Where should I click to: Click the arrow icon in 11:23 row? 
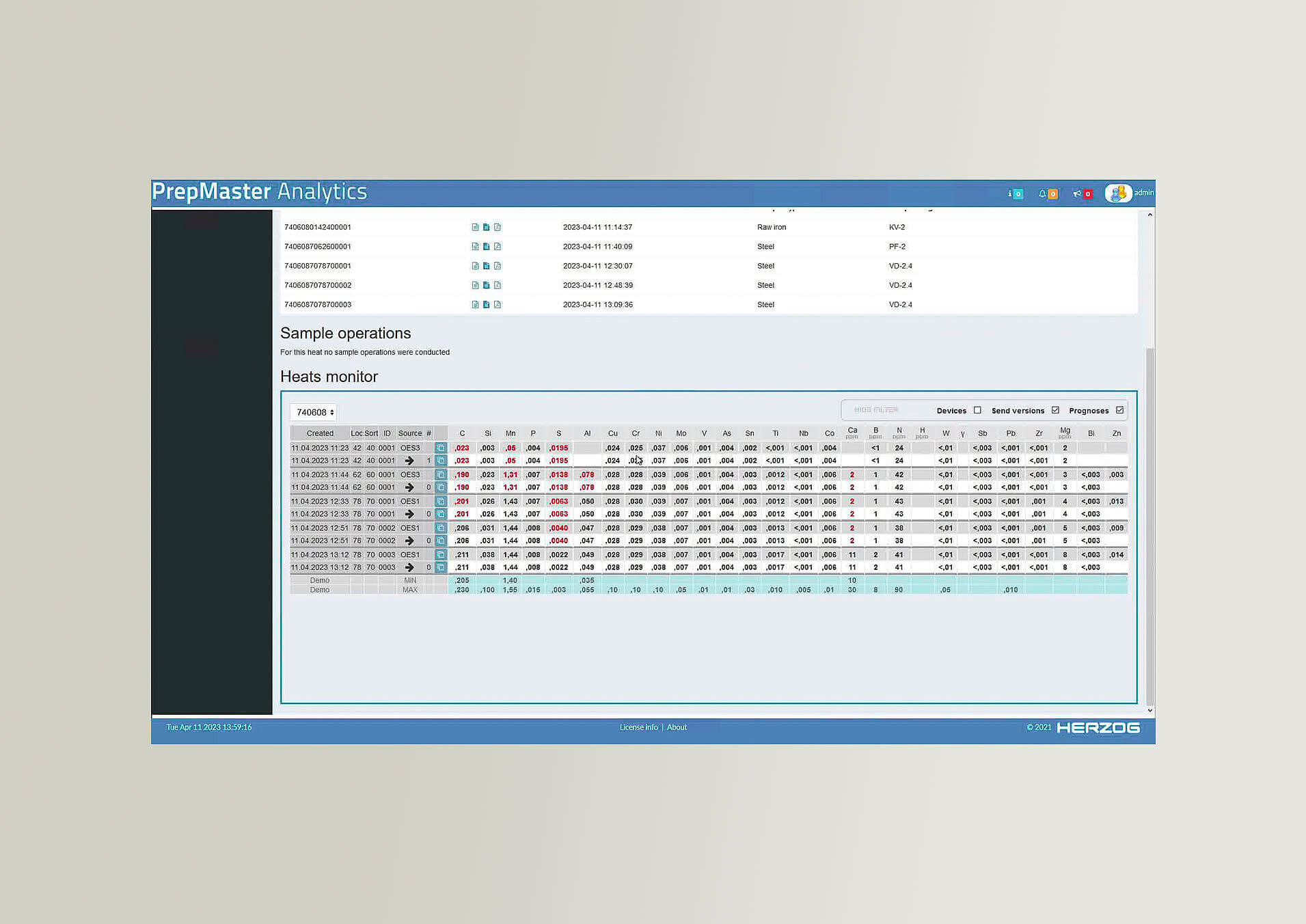pyautogui.click(x=409, y=461)
